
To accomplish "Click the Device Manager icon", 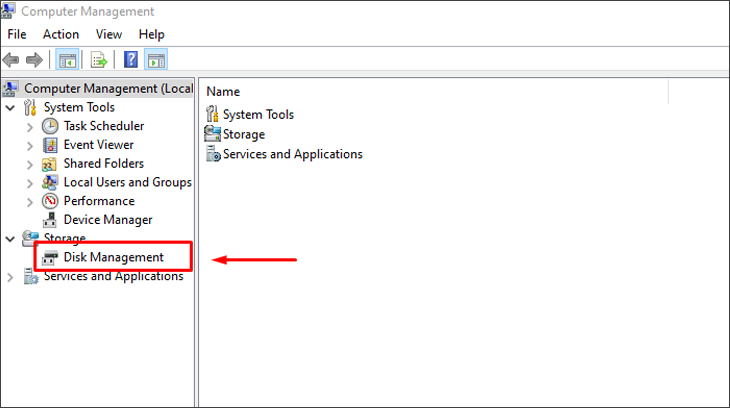I will tap(50, 220).
